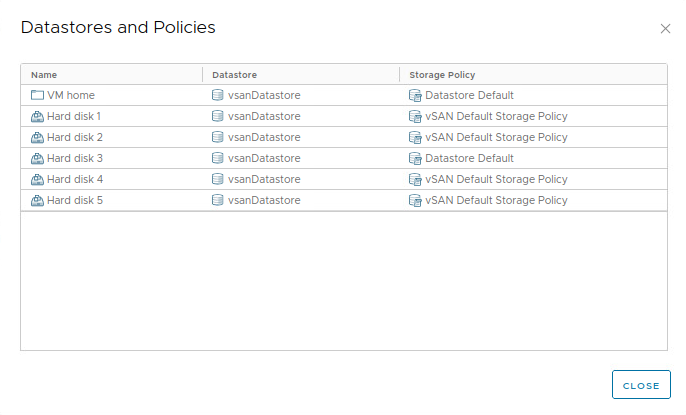Sort by the Storage Policy column header

(x=441, y=75)
